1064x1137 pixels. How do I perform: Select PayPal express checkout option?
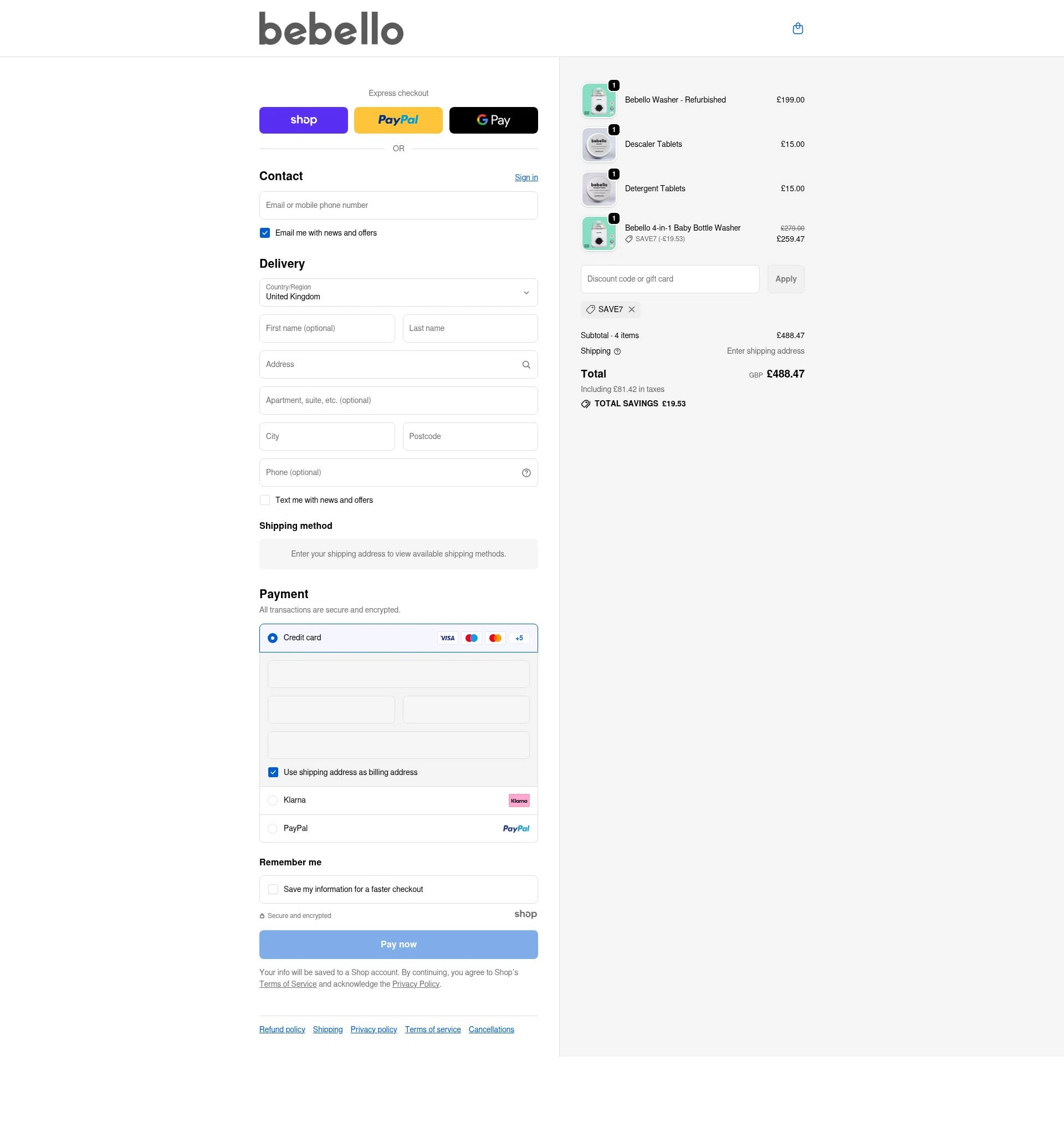point(398,120)
